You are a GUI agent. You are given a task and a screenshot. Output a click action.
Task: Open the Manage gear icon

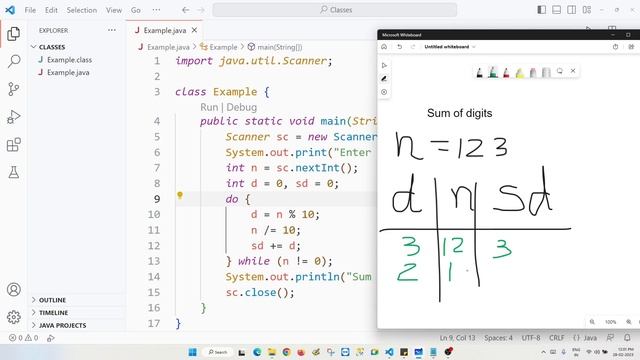(x=13, y=317)
